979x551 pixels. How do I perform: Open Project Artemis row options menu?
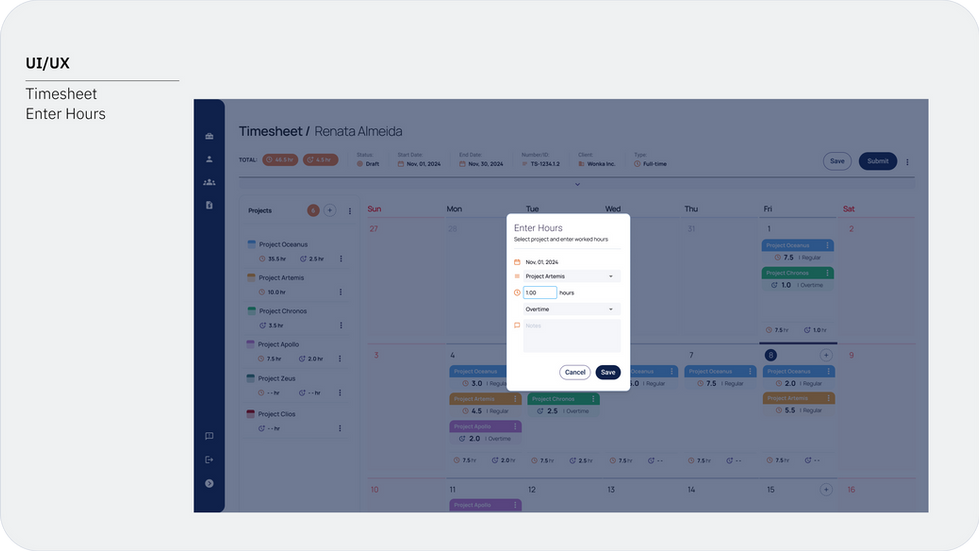click(x=340, y=291)
